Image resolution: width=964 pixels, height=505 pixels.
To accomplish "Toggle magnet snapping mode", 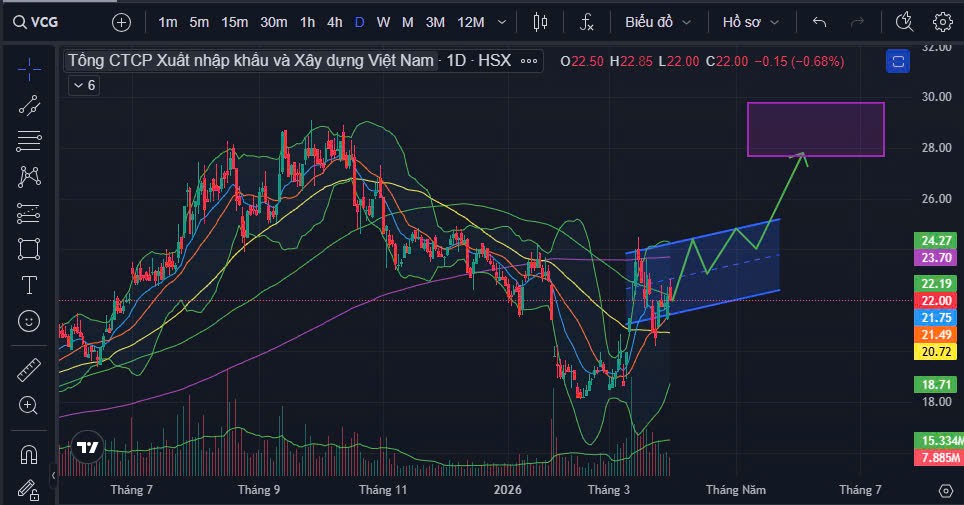I will (29, 455).
